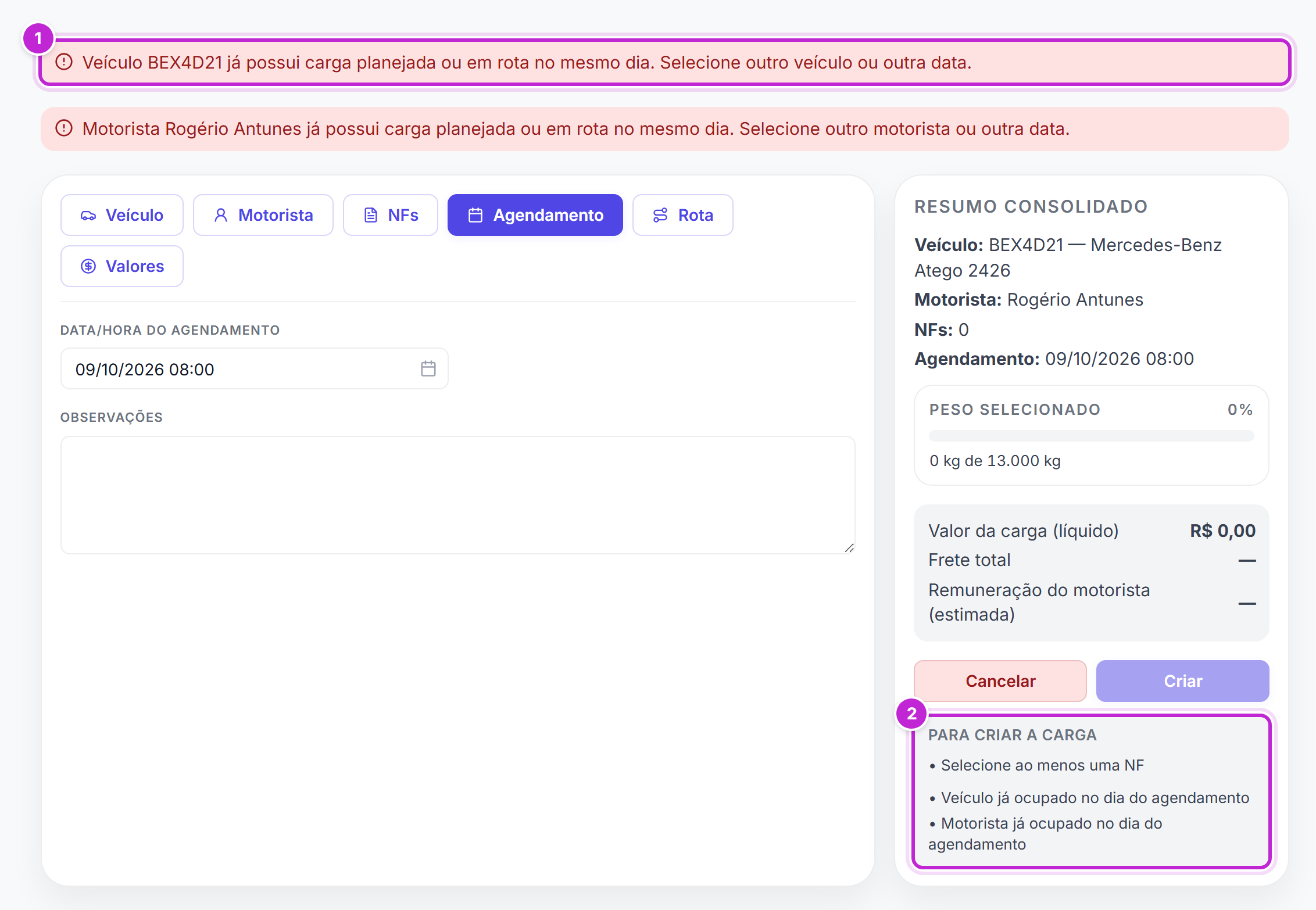Click 'Motorista já ocupado no dia do agendamento'
1316x910 pixels.
[x=1046, y=834]
